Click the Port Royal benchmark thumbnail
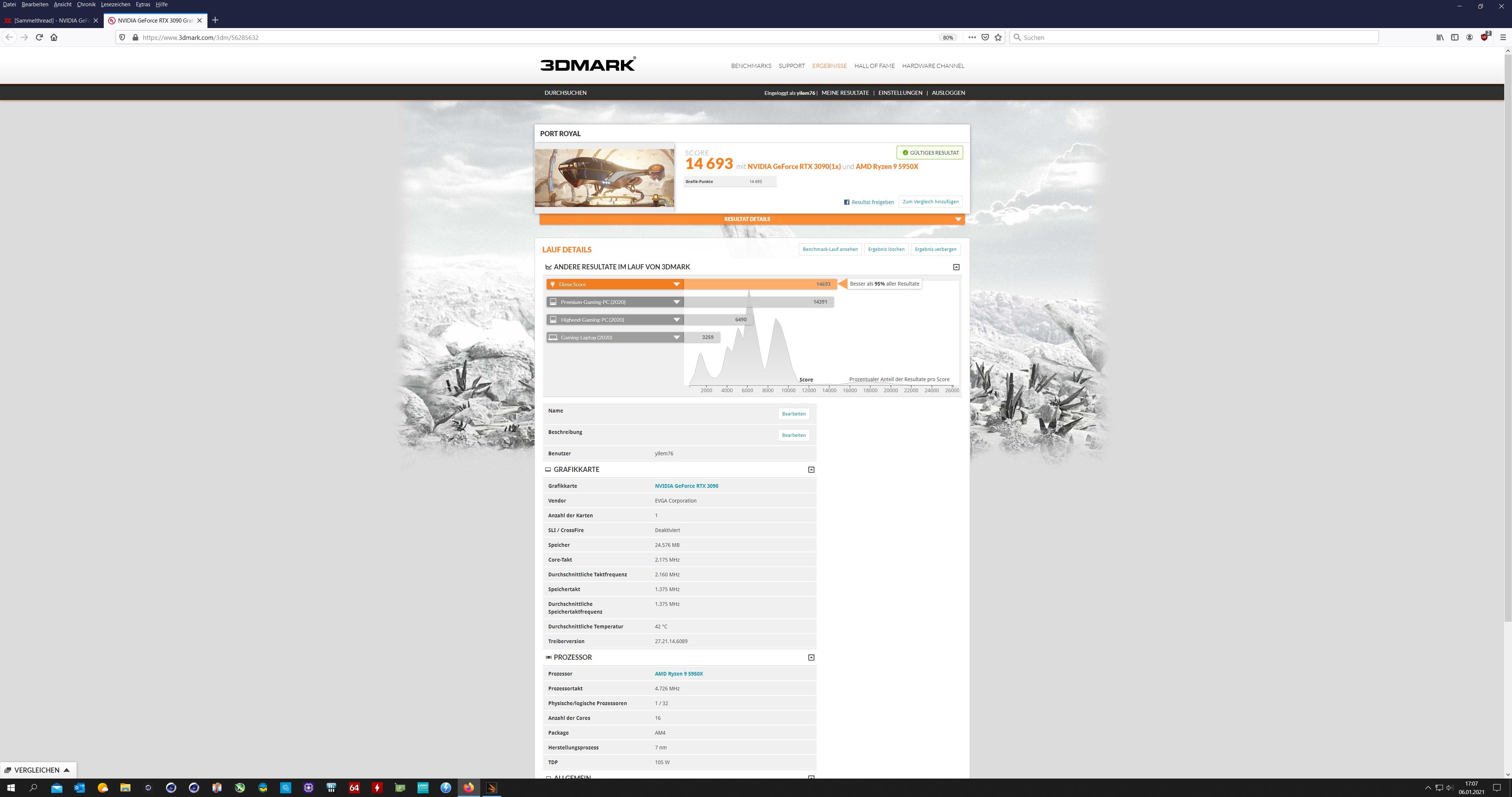The width and height of the screenshot is (1512, 797). point(604,177)
